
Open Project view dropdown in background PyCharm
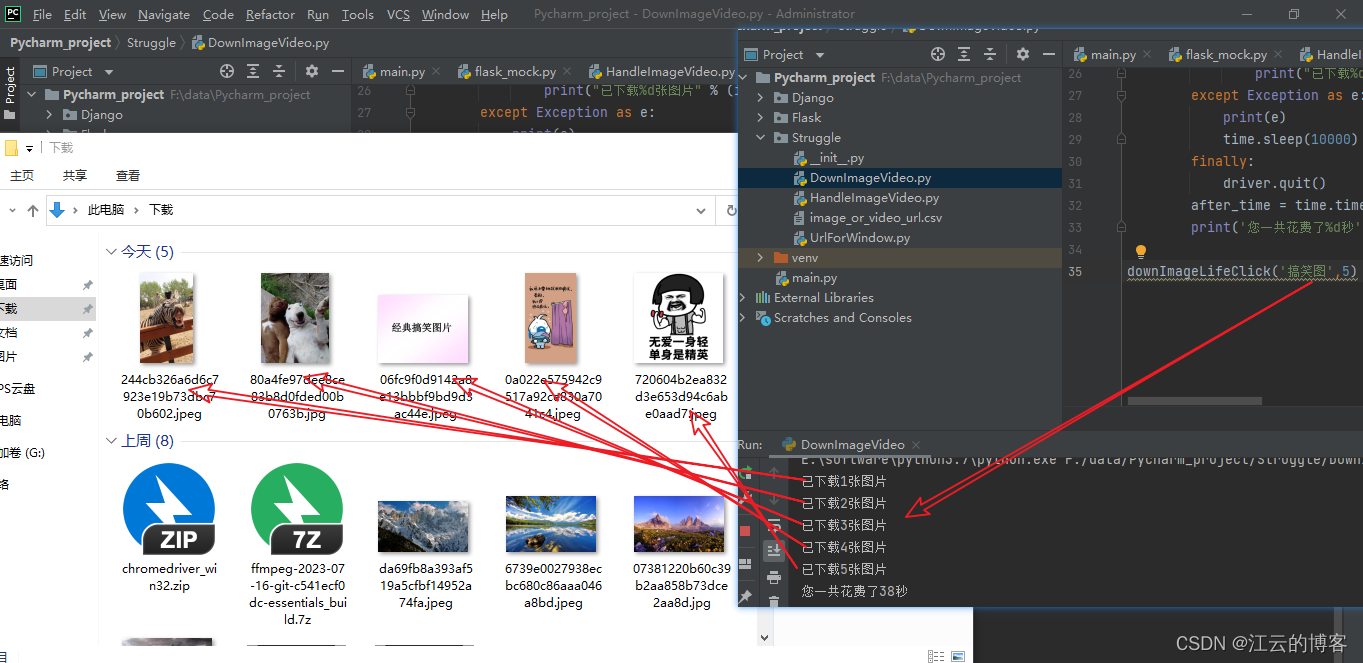109,72
